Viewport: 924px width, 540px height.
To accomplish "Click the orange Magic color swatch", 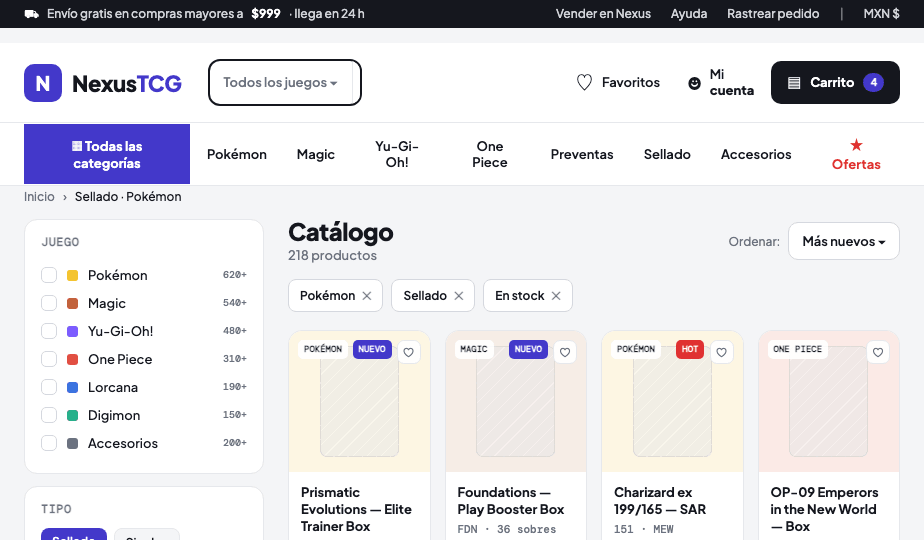I will (x=72, y=303).
